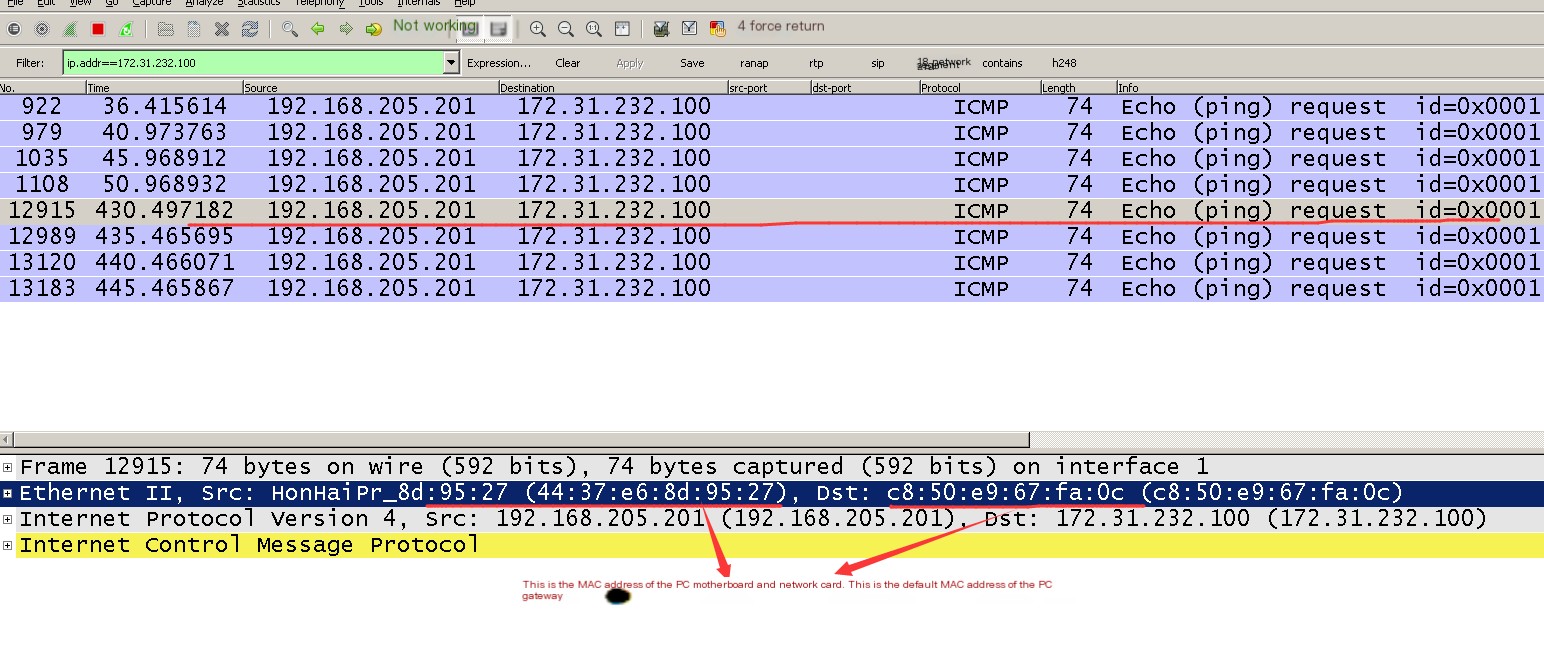The width and height of the screenshot is (1544, 663).
Task: Click the display filter input field
Action: pyautogui.click(x=253, y=63)
